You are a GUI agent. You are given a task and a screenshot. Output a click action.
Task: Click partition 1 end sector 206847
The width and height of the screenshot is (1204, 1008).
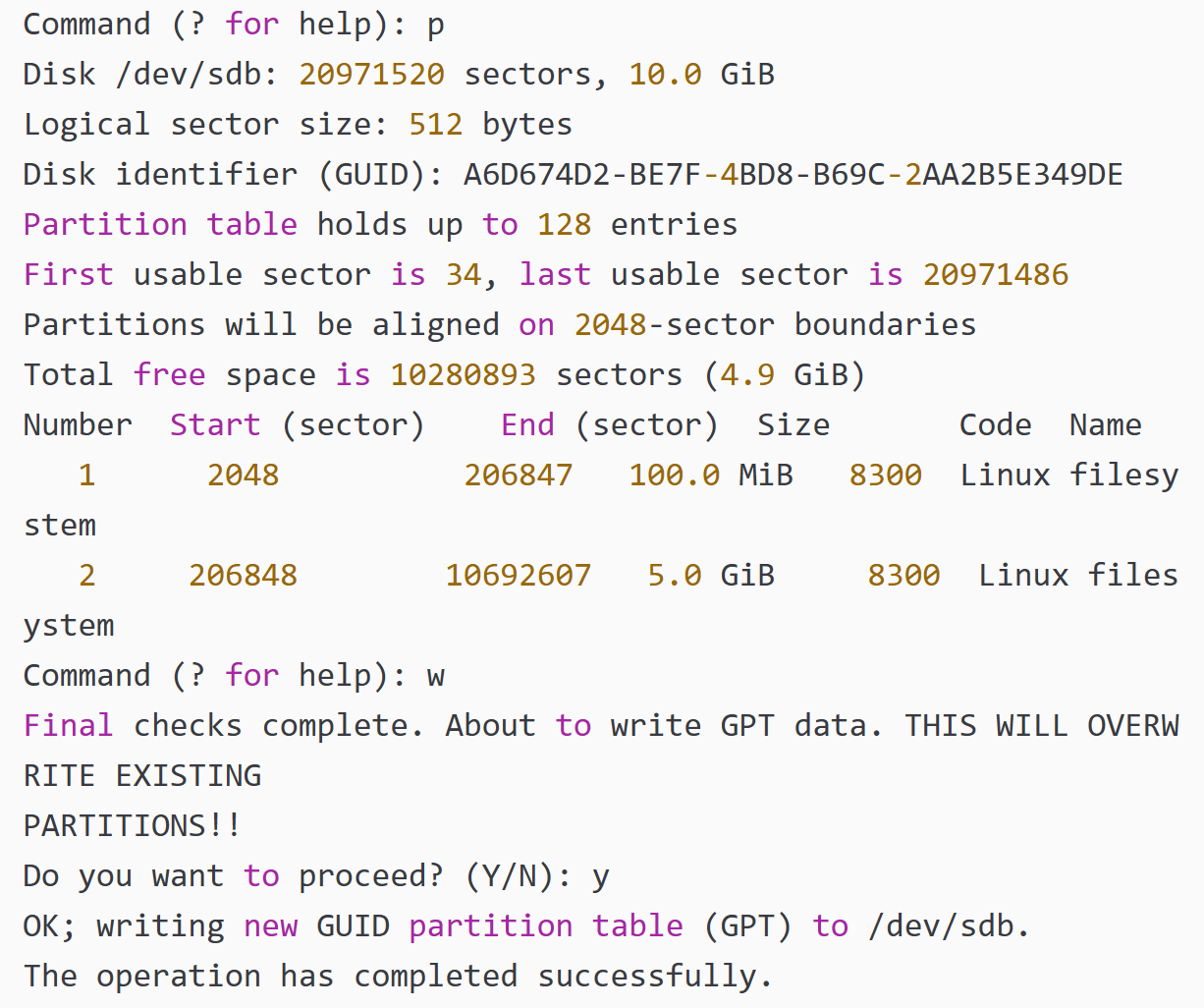pos(518,476)
